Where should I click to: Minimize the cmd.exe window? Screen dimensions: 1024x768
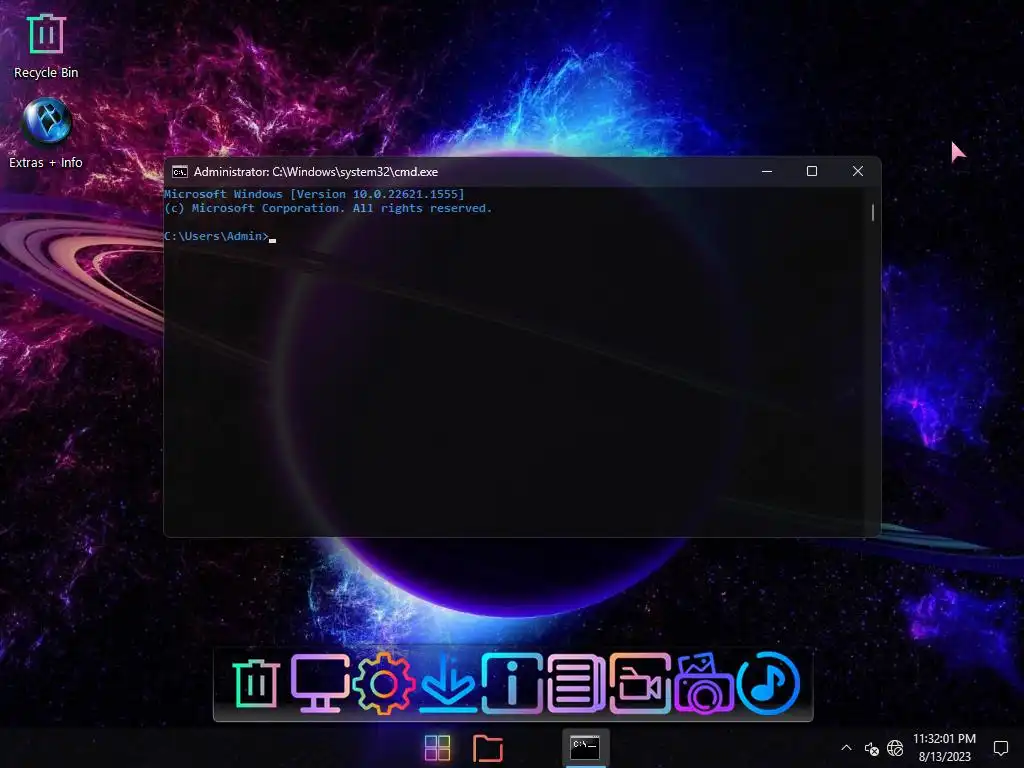coord(767,171)
